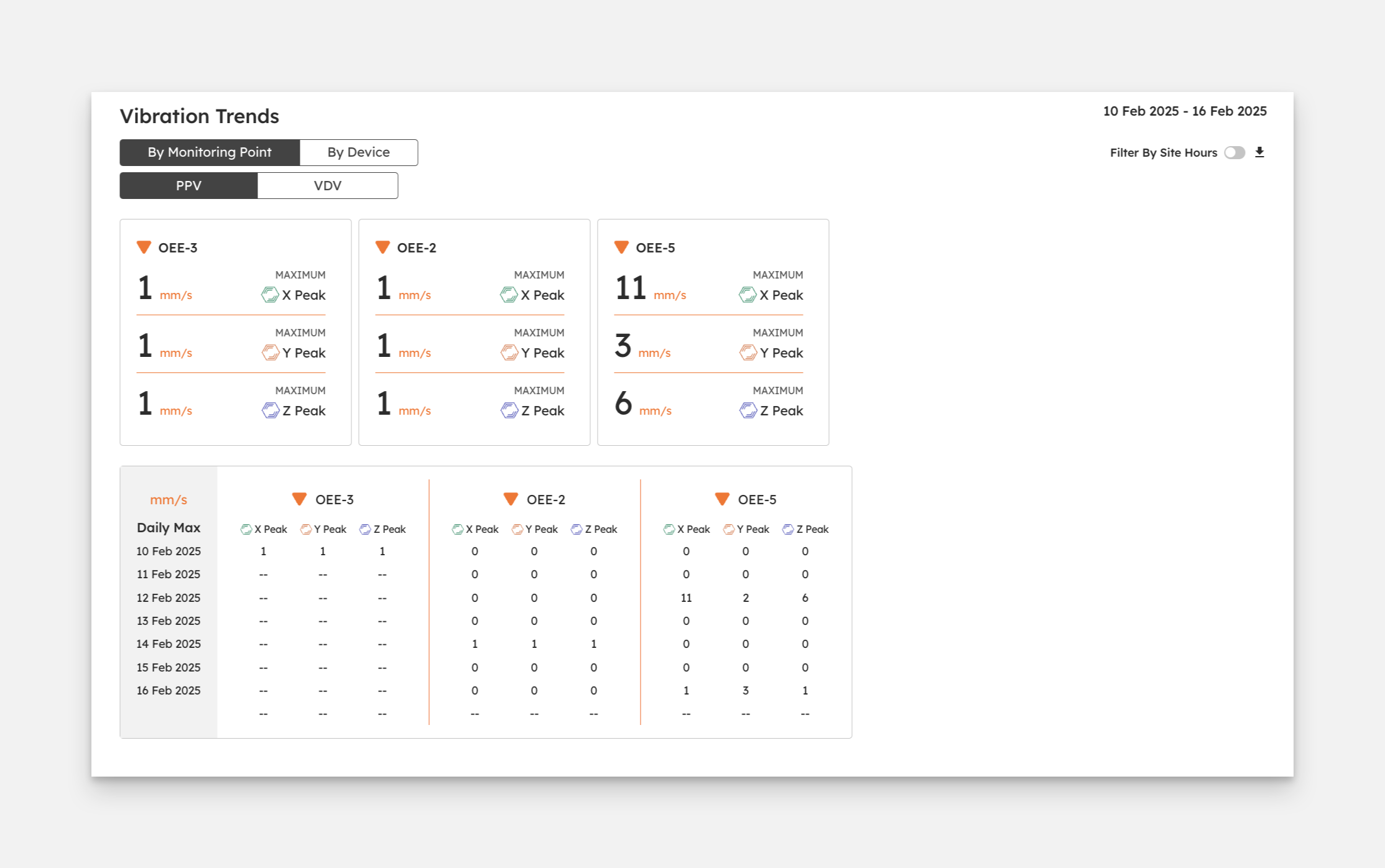Click the orange marker icon on OEE-3 card
The width and height of the screenshot is (1385, 868).
(x=144, y=247)
